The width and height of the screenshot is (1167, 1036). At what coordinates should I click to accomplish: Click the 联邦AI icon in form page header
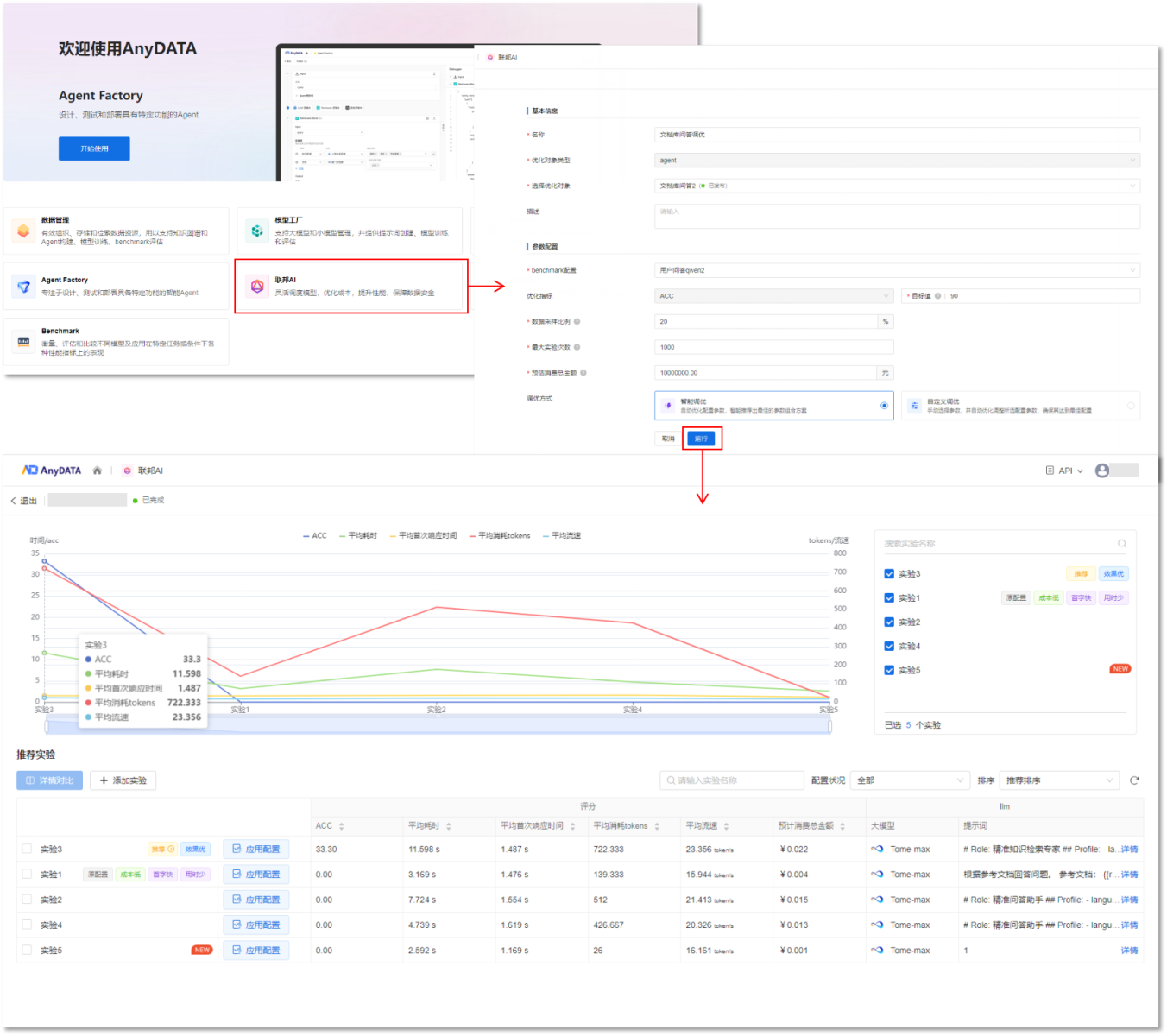pyautogui.click(x=490, y=58)
